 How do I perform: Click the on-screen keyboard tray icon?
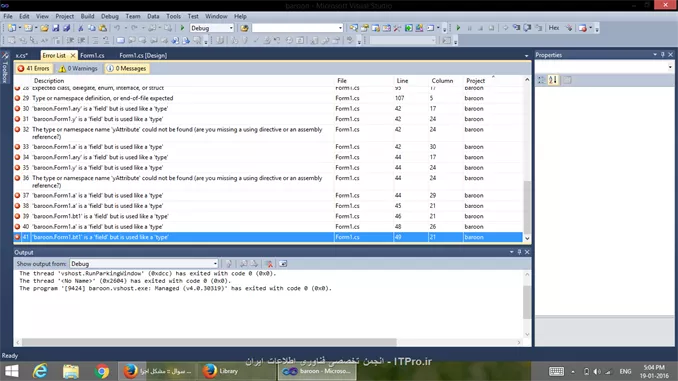[x=556, y=371]
